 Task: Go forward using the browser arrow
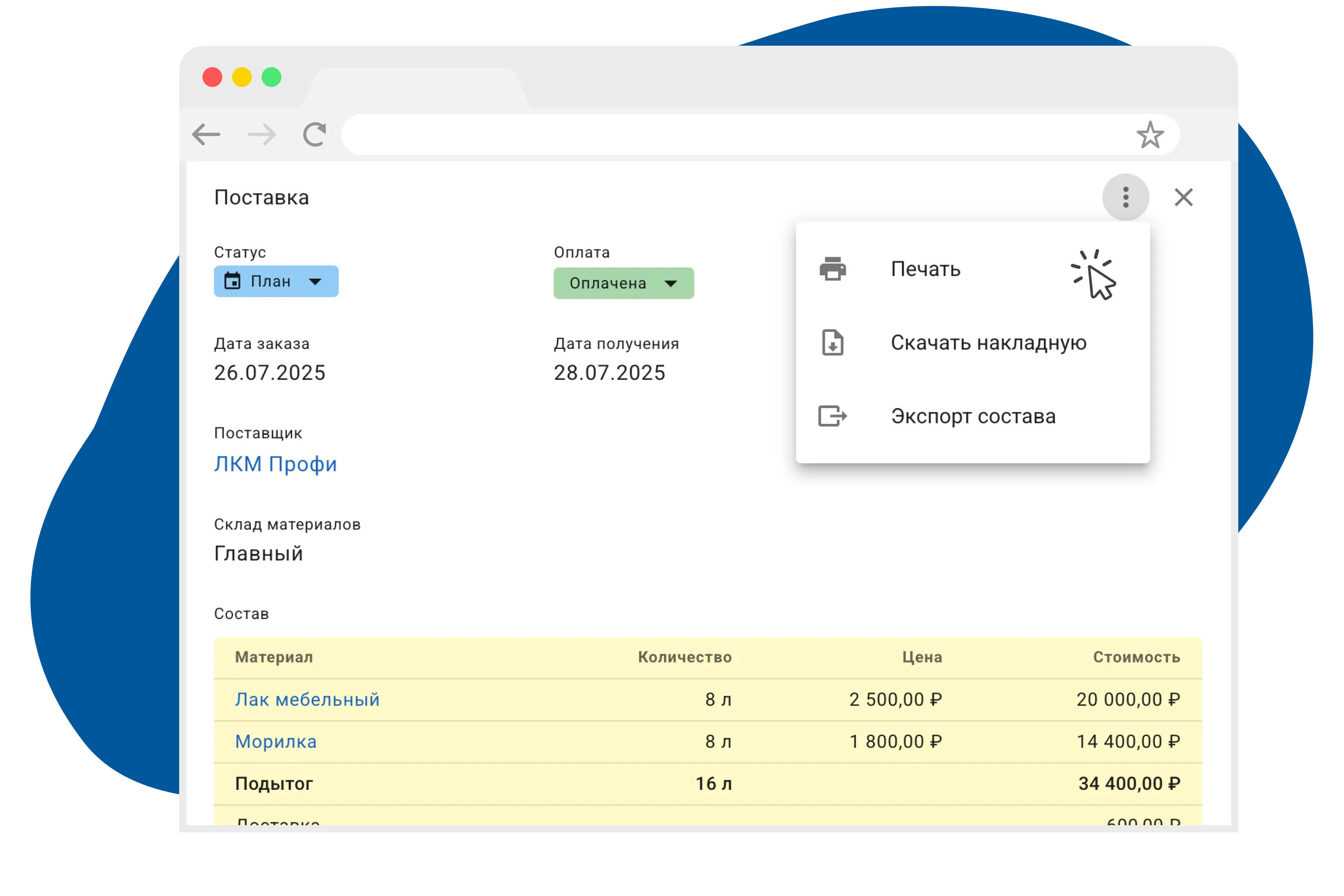[262, 135]
